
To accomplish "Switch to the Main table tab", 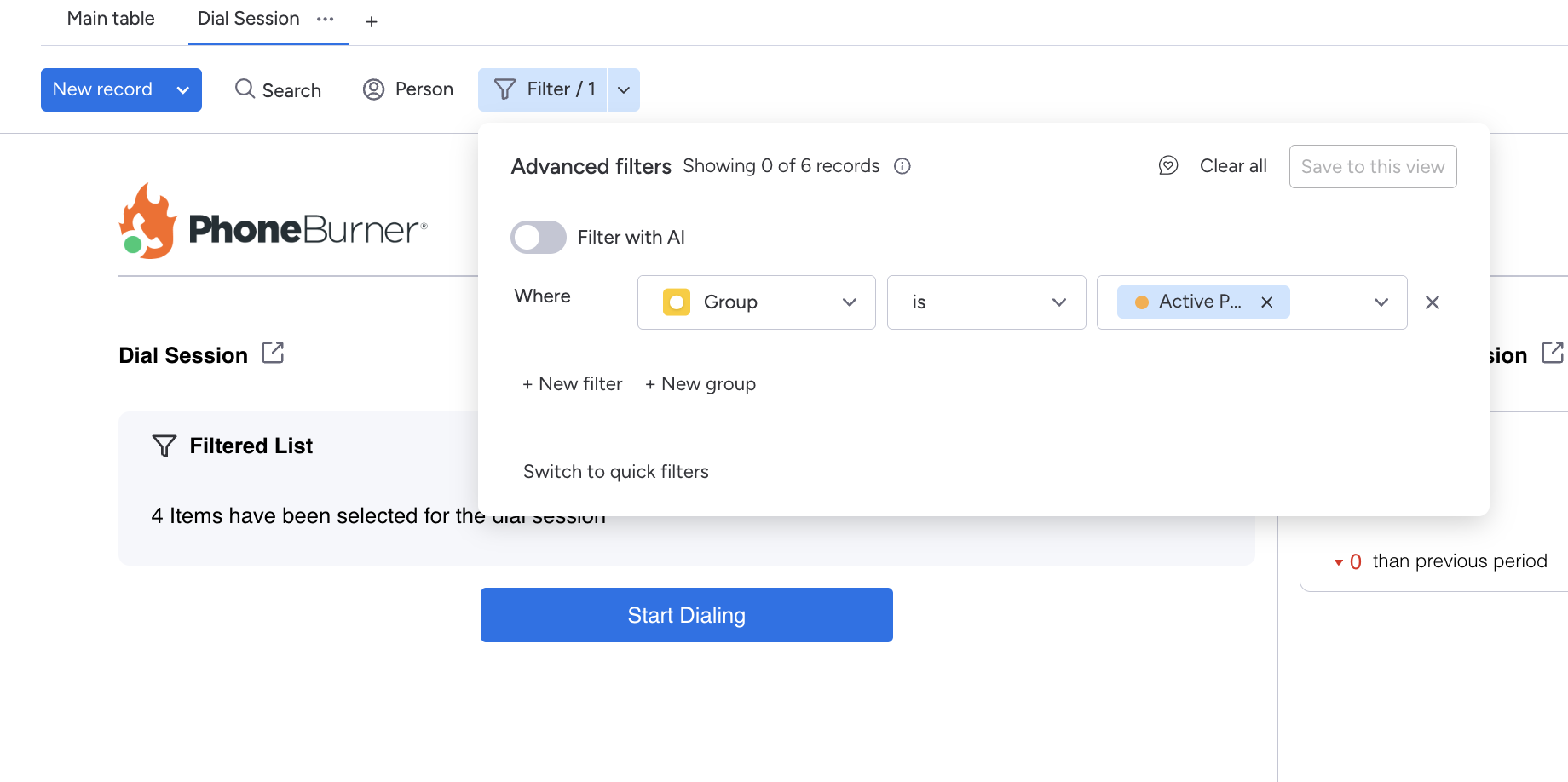I will coord(111,19).
